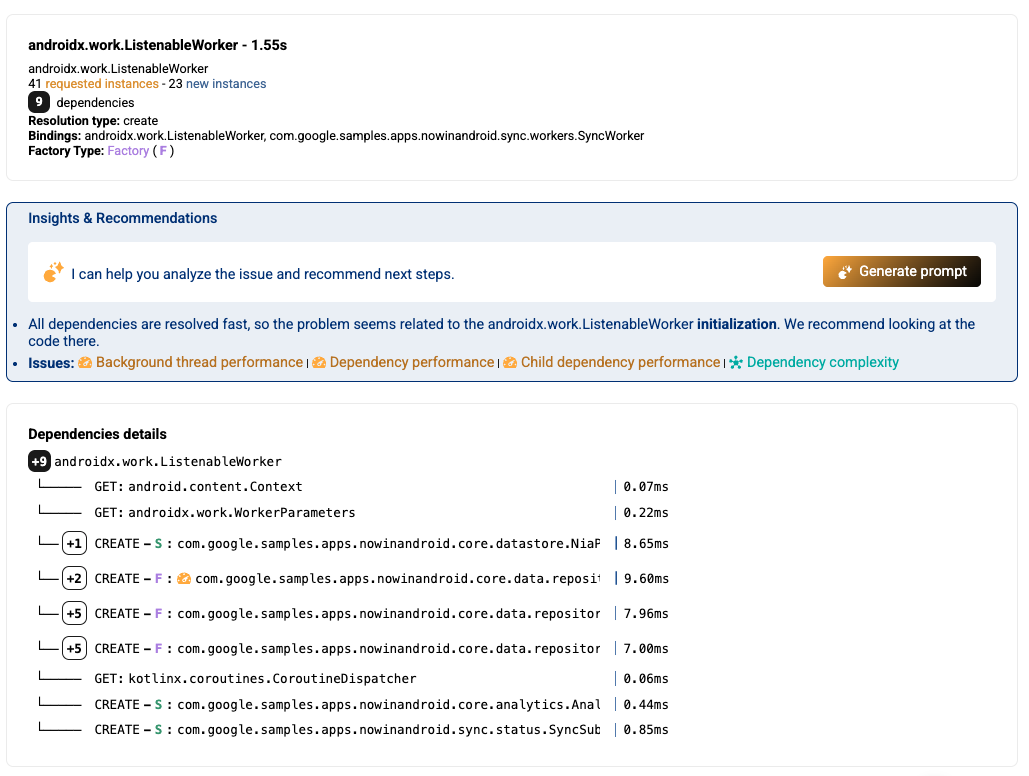Click the Background thread performance gauge icon

click(x=86, y=363)
